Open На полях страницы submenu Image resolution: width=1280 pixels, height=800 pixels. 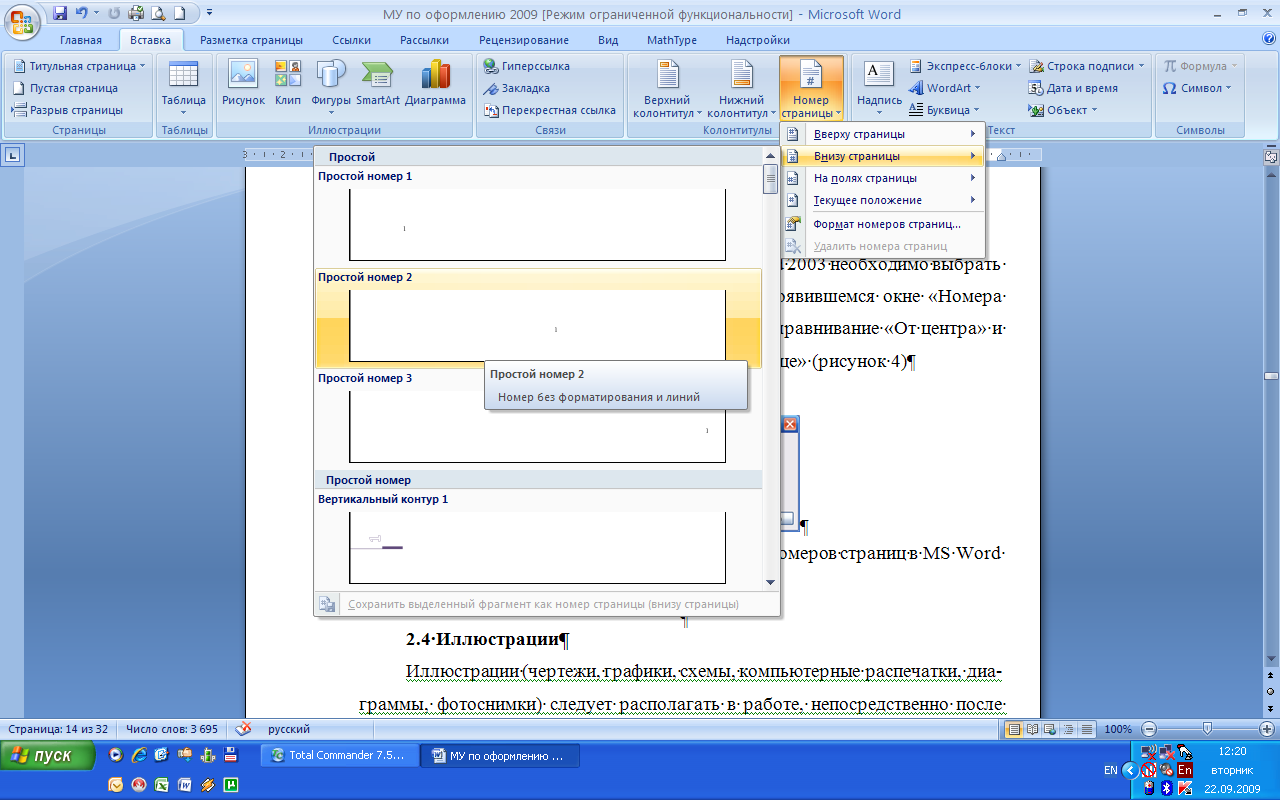tap(883, 178)
